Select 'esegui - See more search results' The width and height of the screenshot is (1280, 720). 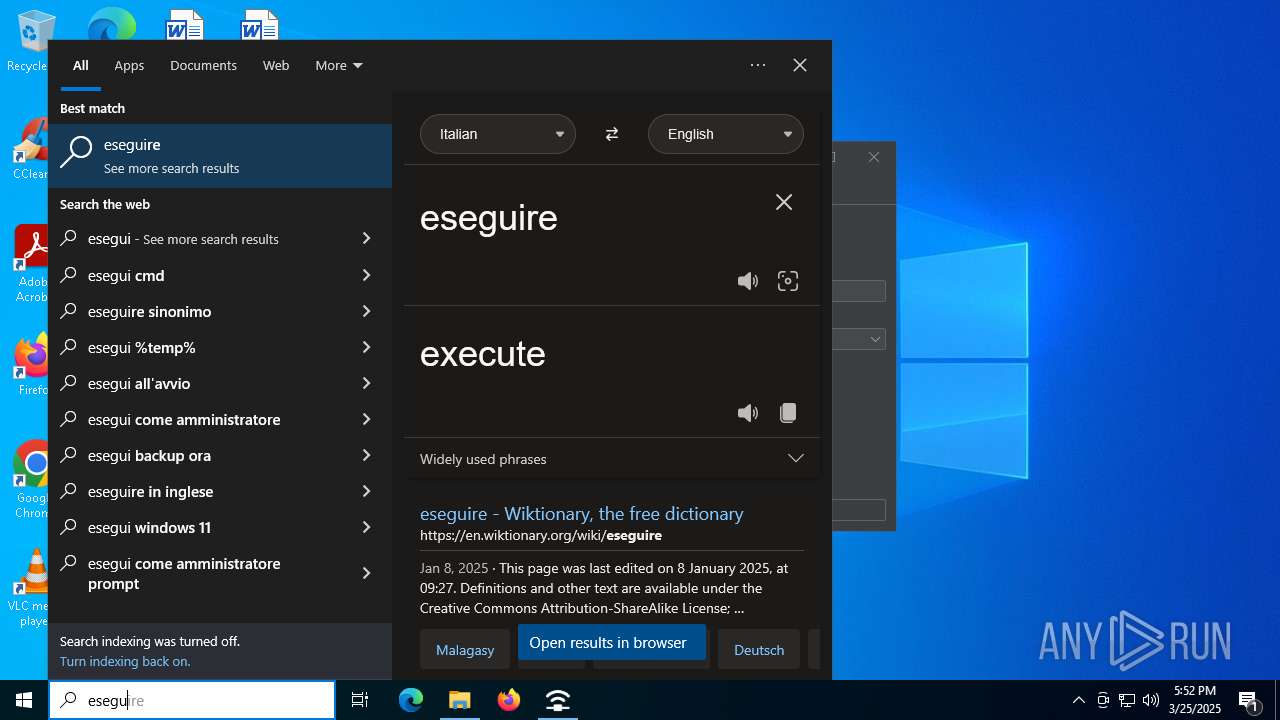220,239
